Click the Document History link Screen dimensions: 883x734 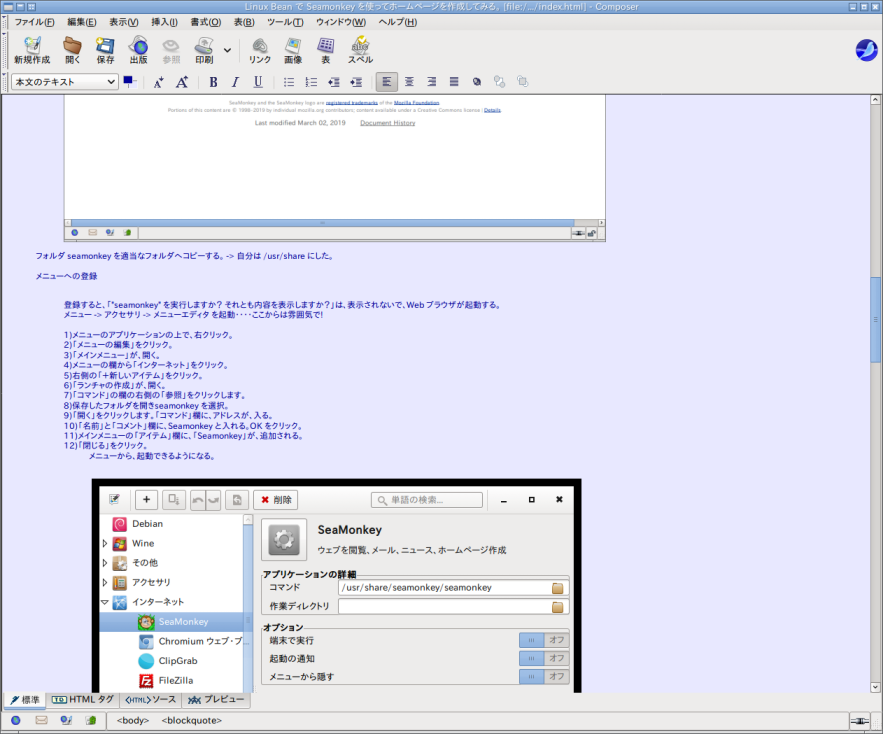387,123
